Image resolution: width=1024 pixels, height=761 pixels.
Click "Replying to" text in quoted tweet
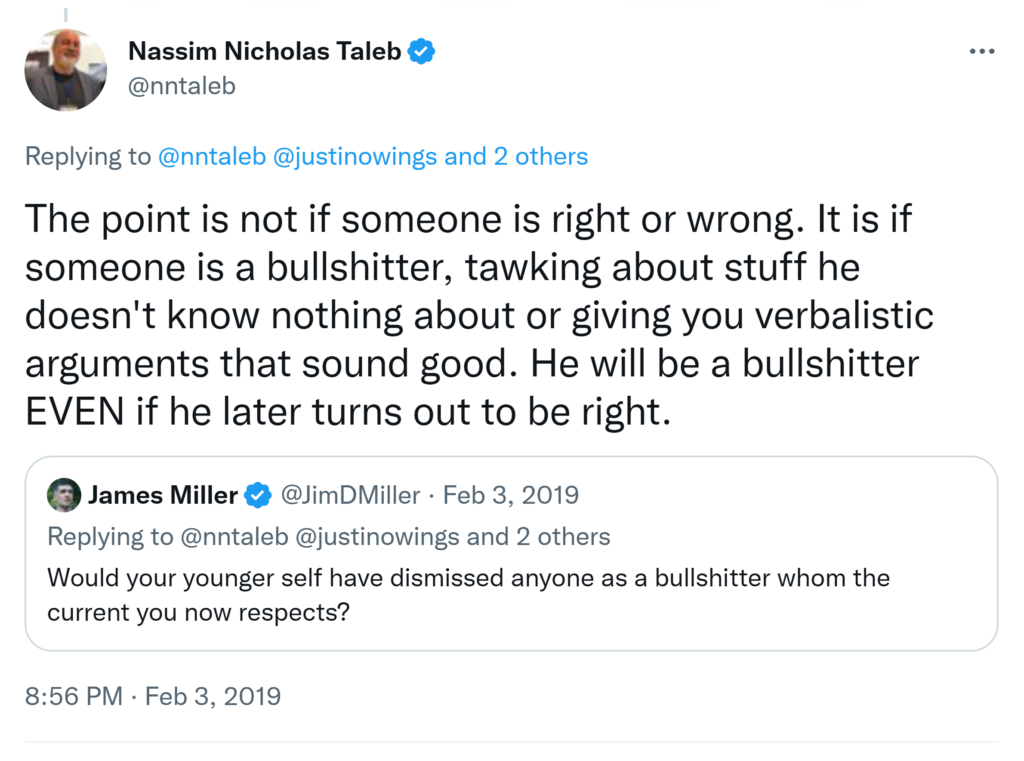pos(110,537)
